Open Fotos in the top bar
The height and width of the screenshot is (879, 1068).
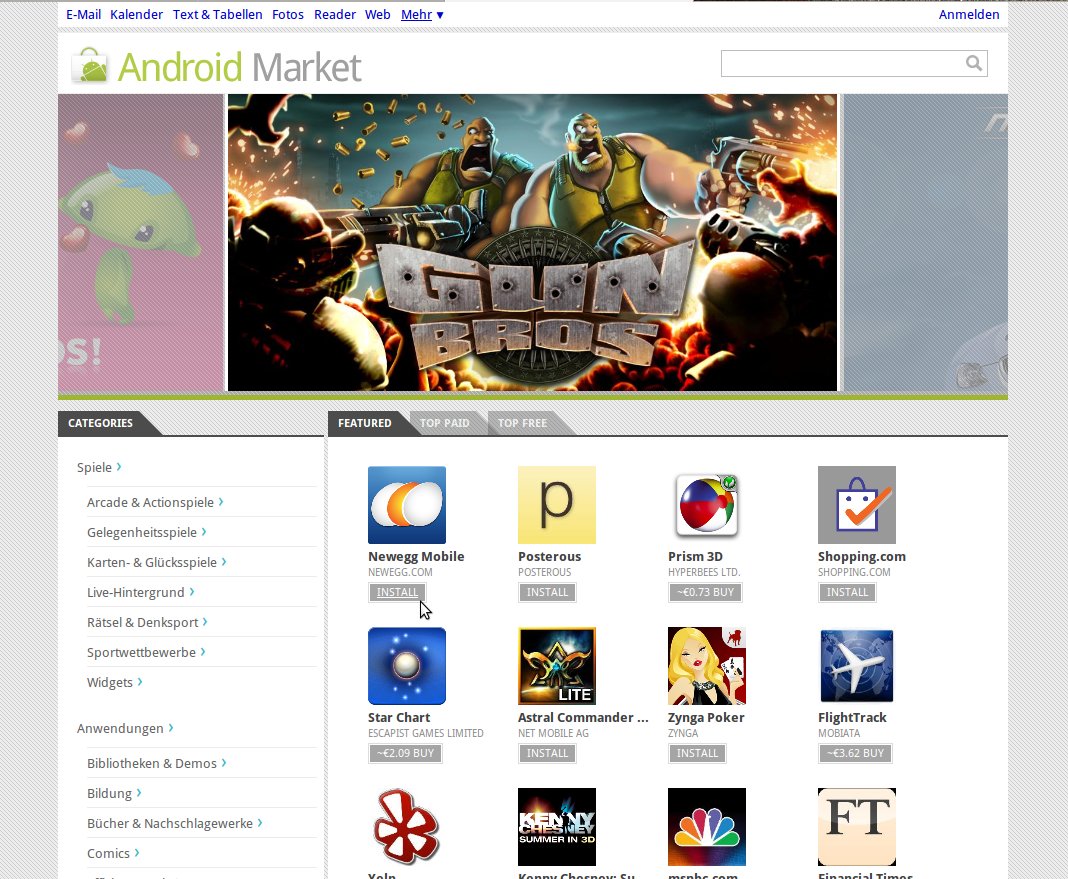coord(287,14)
